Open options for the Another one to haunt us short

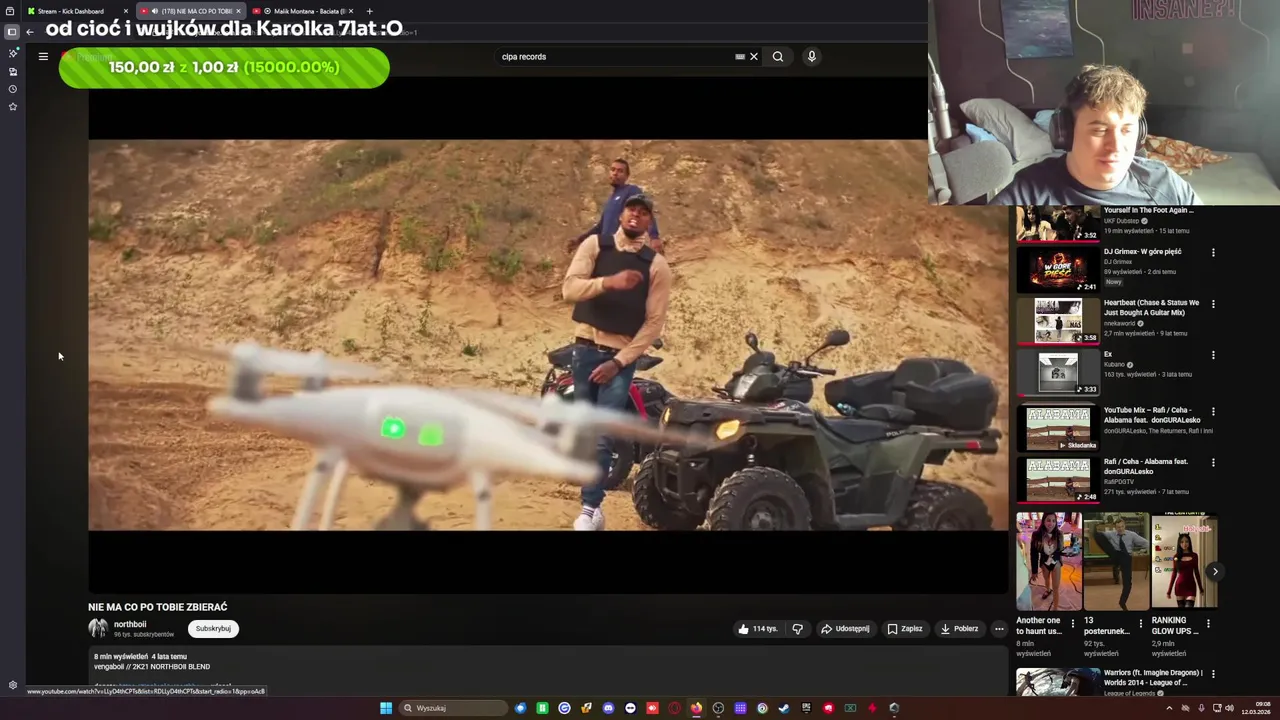[1073, 623]
